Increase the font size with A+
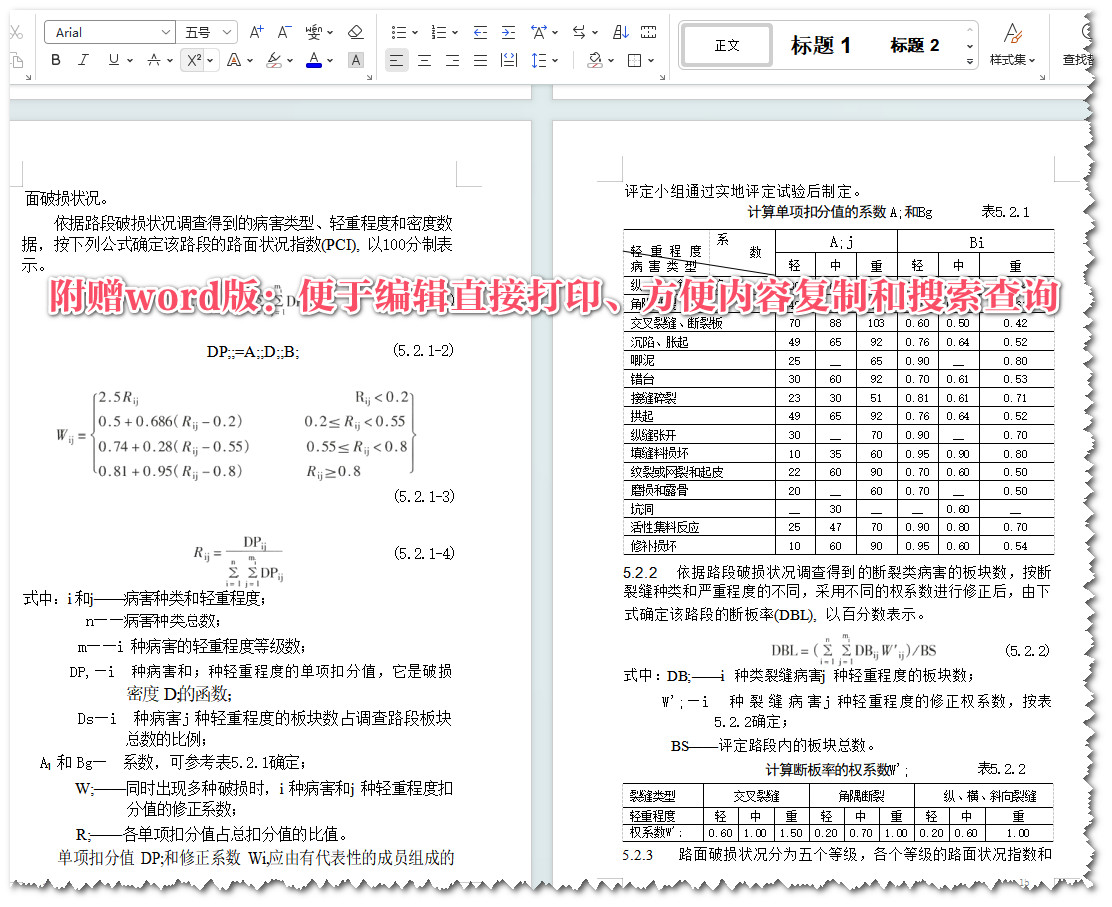 click(256, 31)
